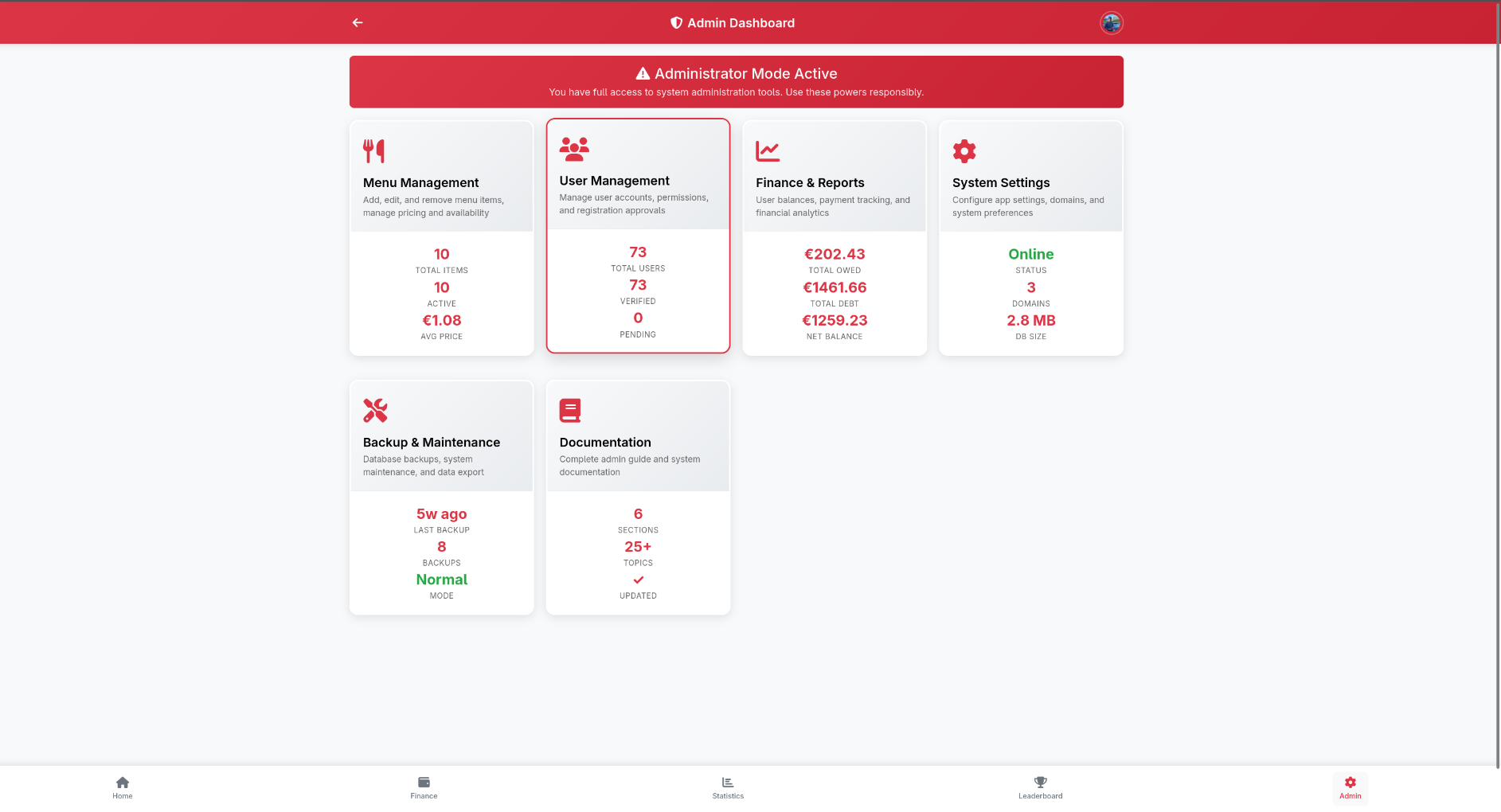Click the Administrator Mode Active banner

736,82
